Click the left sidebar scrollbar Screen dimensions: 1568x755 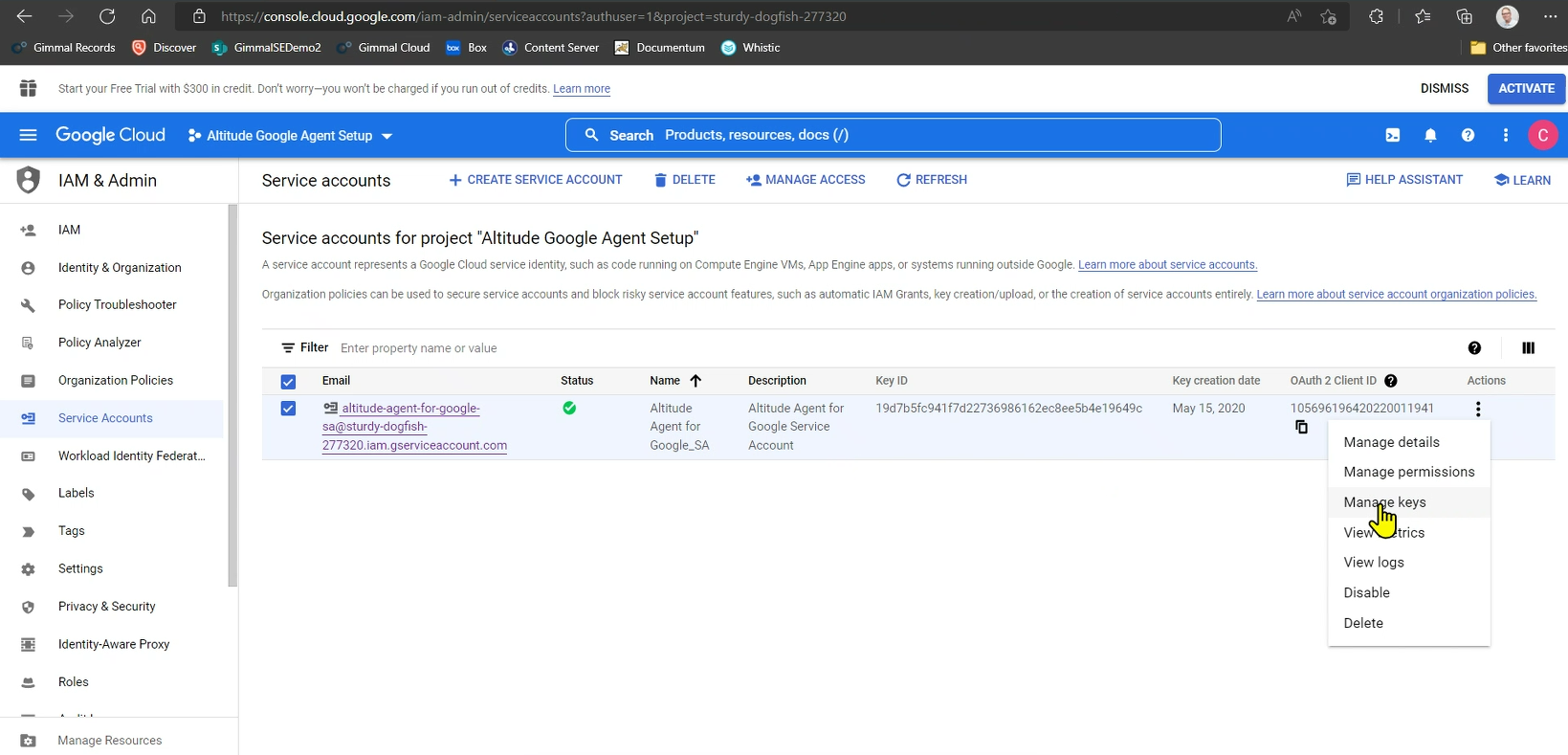click(232, 394)
